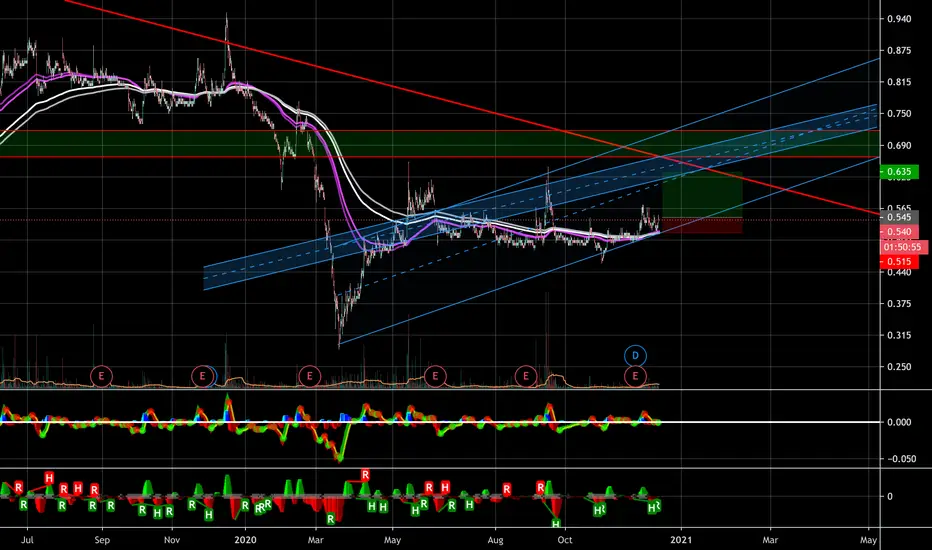Viewport: 932px width, 550px height.
Task: Open the blue dividend D marker
Action: pyautogui.click(x=635, y=356)
